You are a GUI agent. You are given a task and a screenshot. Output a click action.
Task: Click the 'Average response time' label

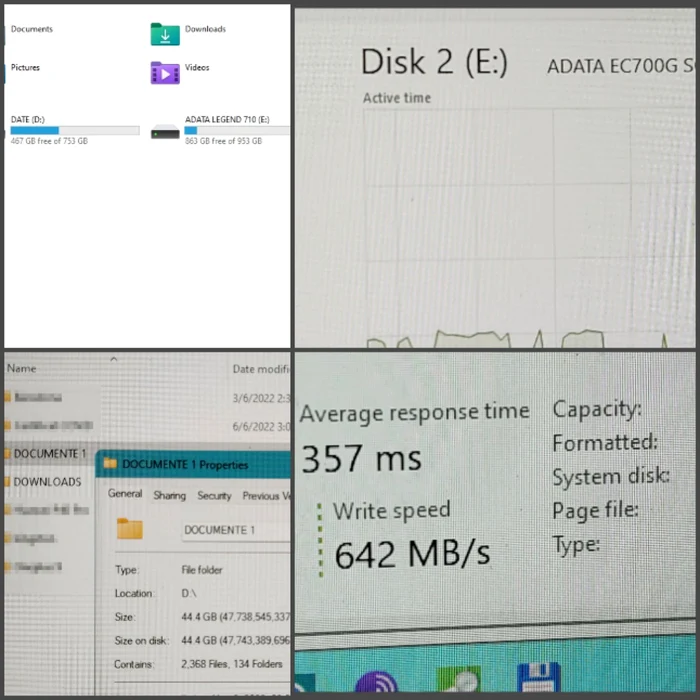click(415, 412)
